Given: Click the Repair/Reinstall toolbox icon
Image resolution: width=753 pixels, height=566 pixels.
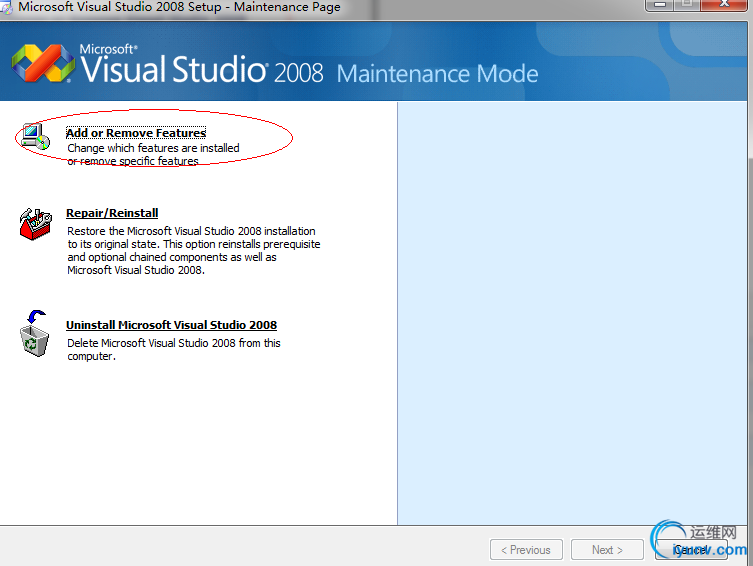Looking at the screenshot, I should tap(35, 224).
